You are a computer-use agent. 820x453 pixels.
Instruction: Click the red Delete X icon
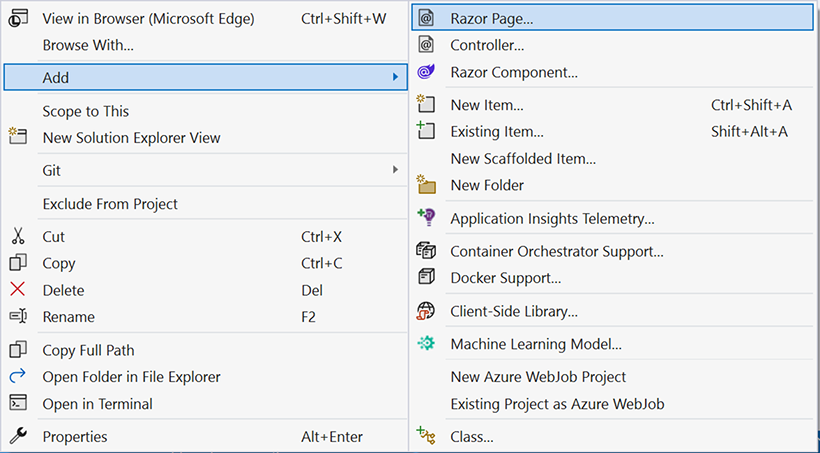point(18,289)
